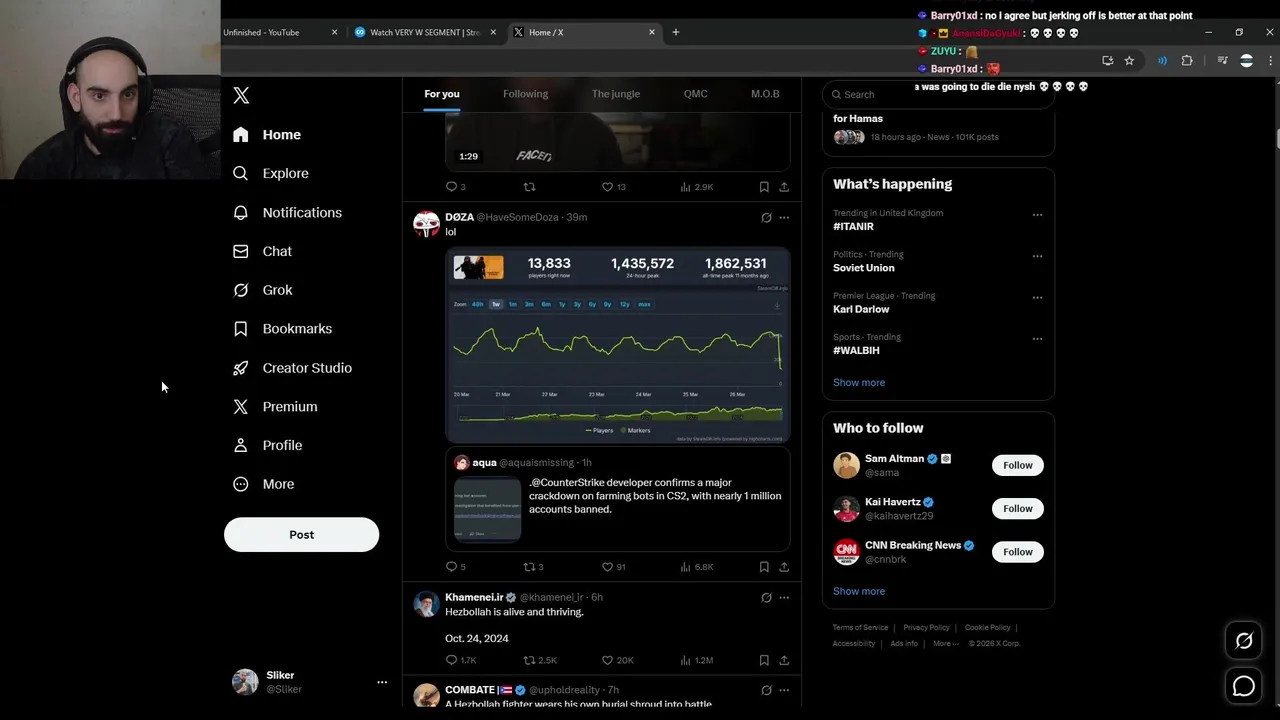
Task: Like the video post with 13 likes
Action: 613,187
